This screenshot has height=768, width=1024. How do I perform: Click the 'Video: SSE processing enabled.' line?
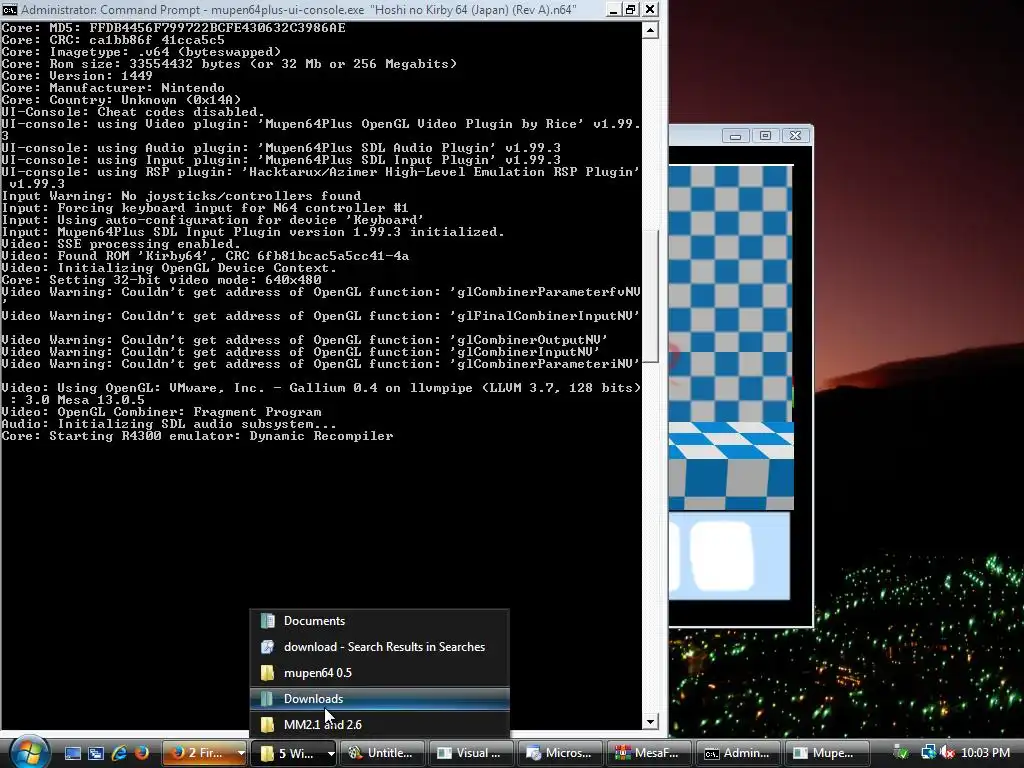tap(121, 244)
